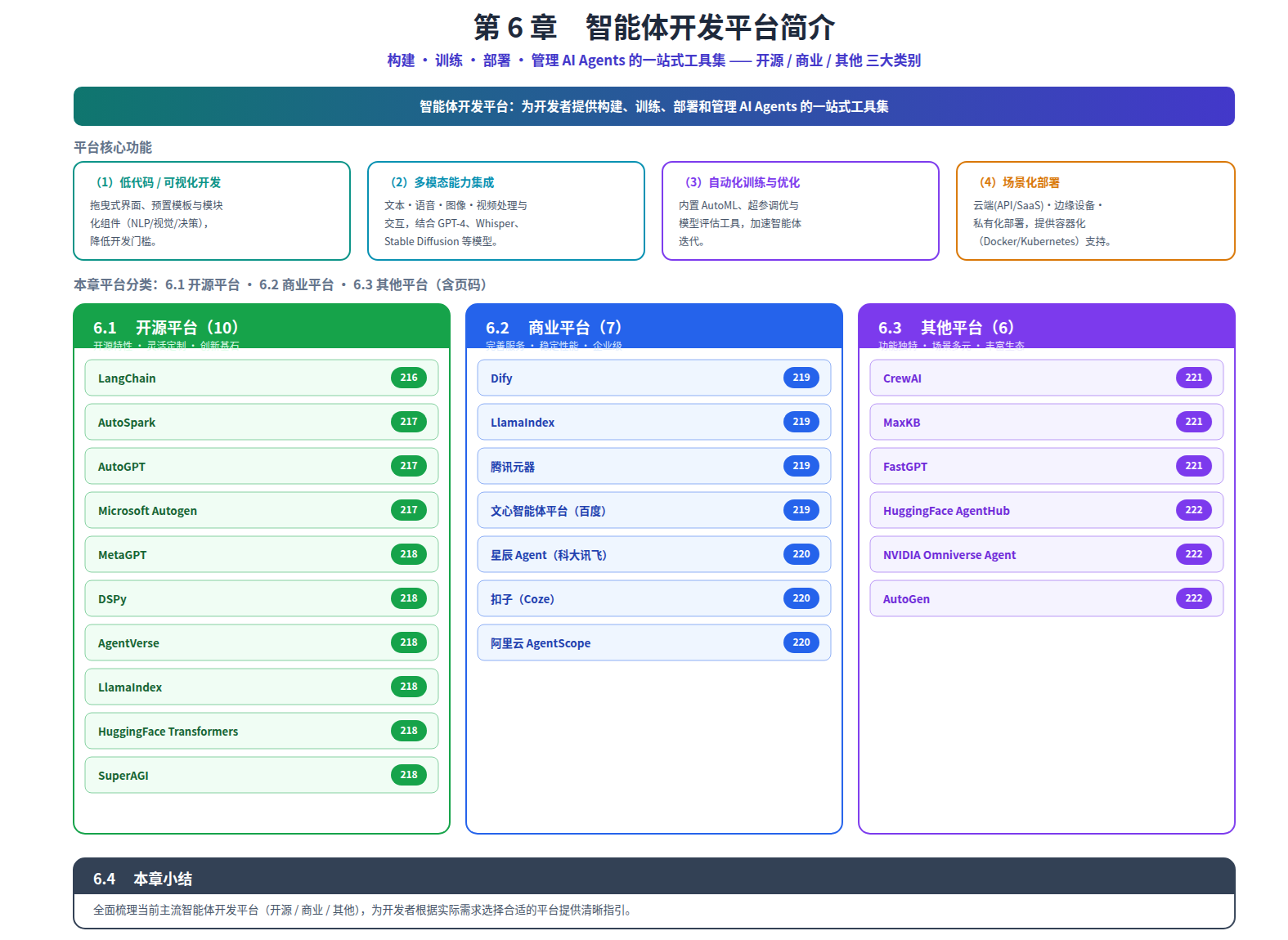
Task: Select the HuggingFace AgentHub entry
Action: (1047, 510)
